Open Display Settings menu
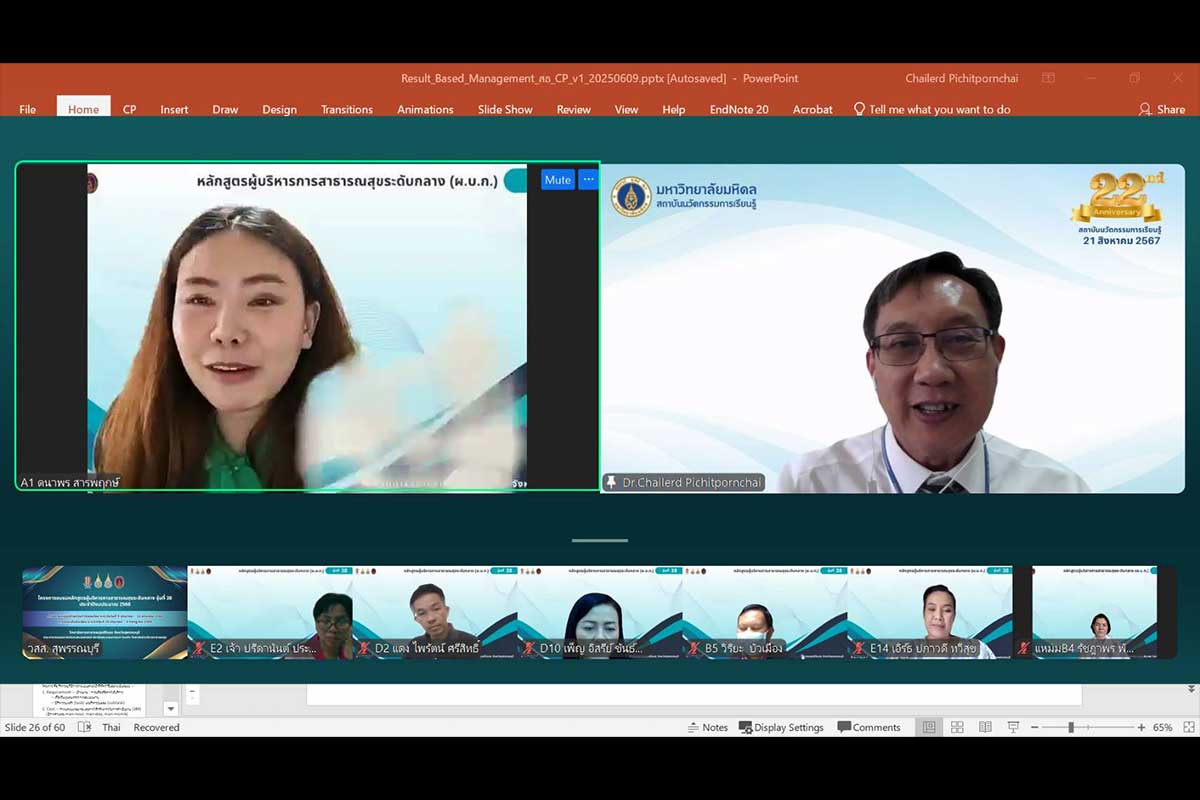The width and height of the screenshot is (1200, 800). (x=781, y=727)
